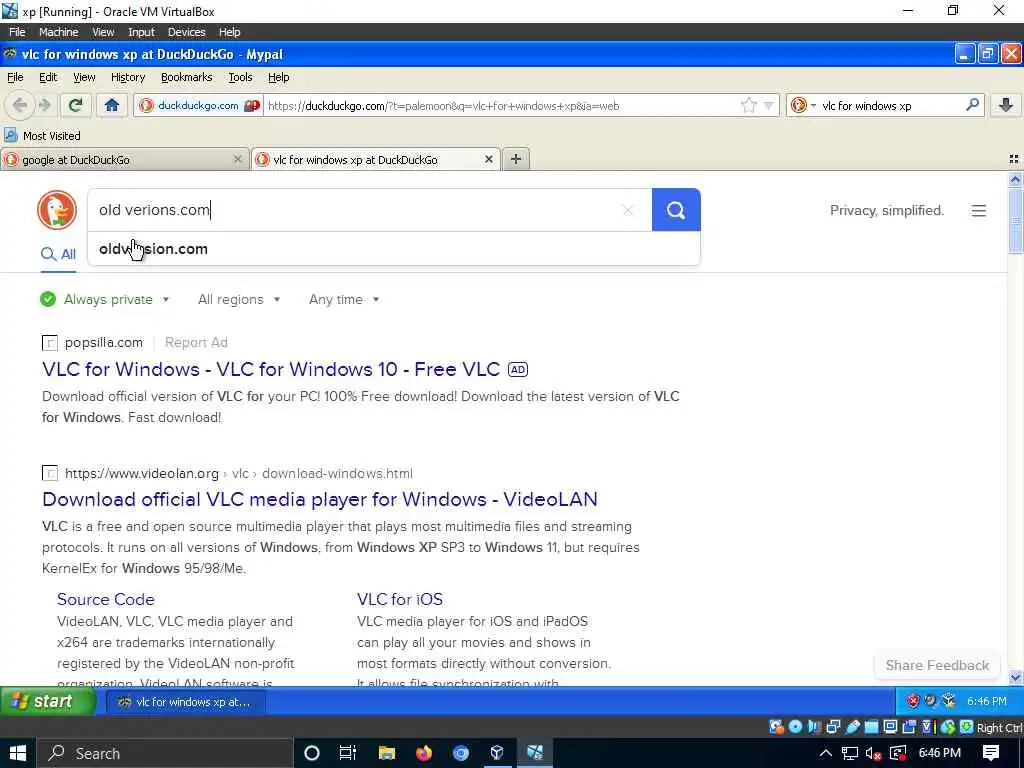The height and width of the screenshot is (768, 1024).
Task: Click the browser URL address field
Action: click(x=500, y=105)
